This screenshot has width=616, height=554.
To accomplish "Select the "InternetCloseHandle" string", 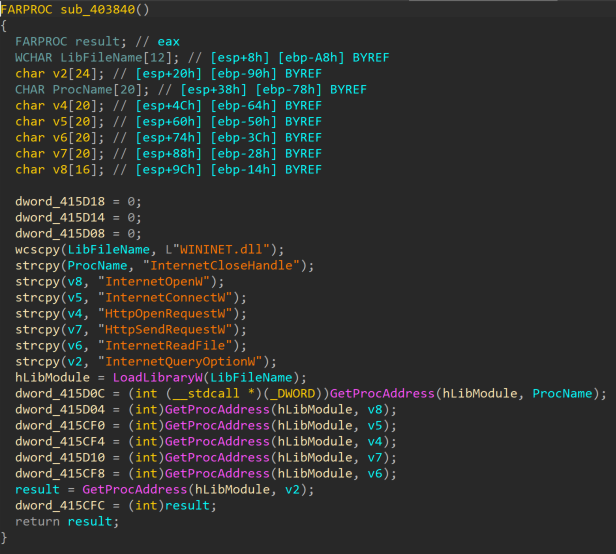I will click(221, 266).
